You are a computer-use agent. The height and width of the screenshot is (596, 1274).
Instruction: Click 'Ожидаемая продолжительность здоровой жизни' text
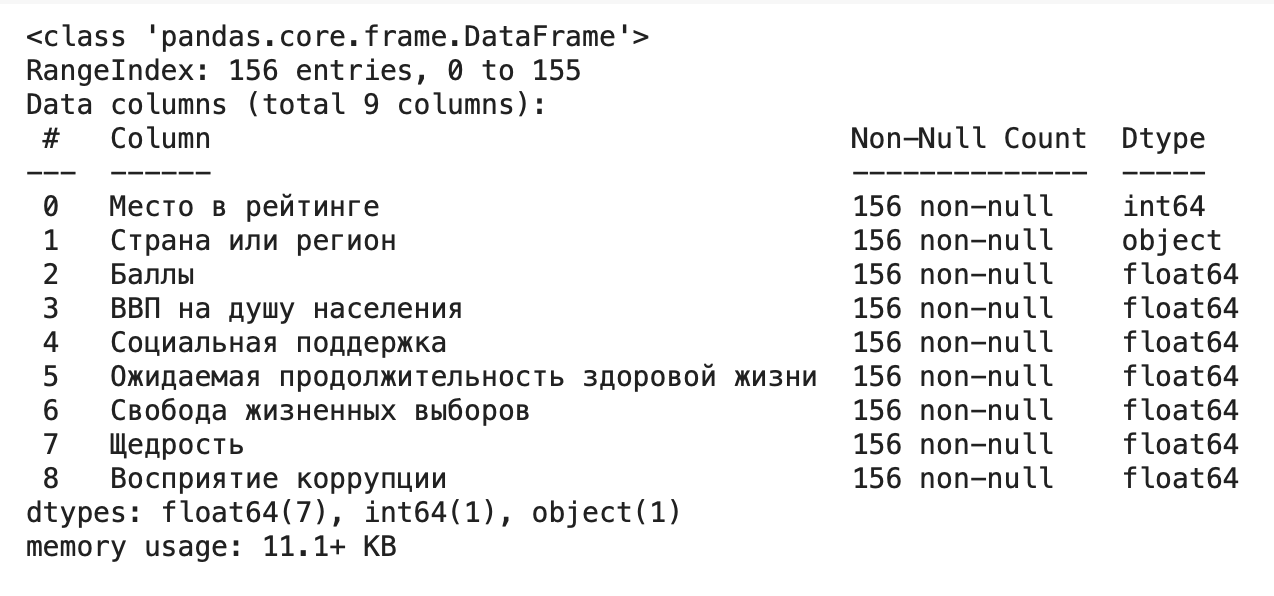[463, 377]
